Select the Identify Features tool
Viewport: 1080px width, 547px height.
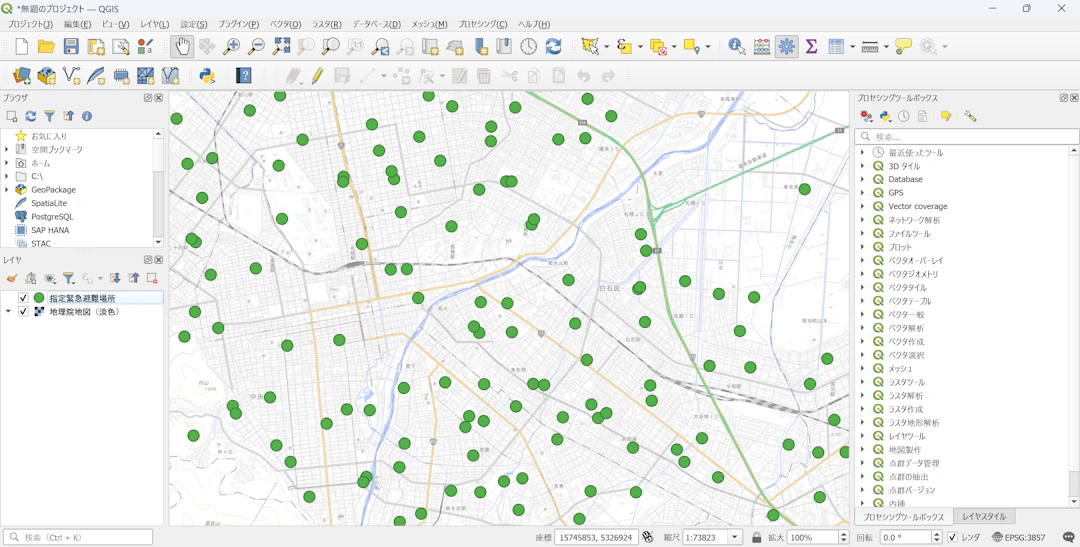736,46
